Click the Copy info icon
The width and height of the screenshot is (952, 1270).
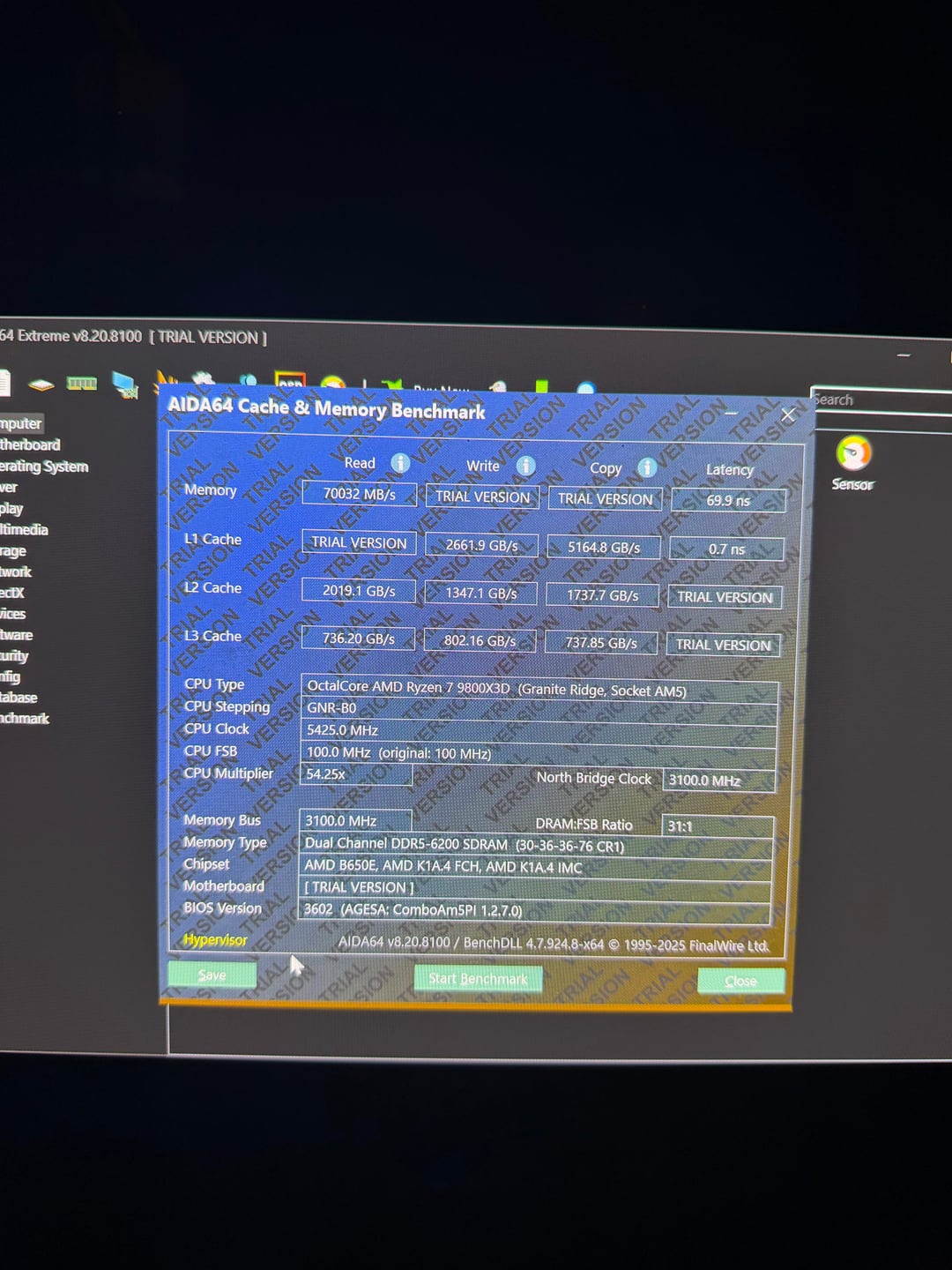[x=647, y=467]
